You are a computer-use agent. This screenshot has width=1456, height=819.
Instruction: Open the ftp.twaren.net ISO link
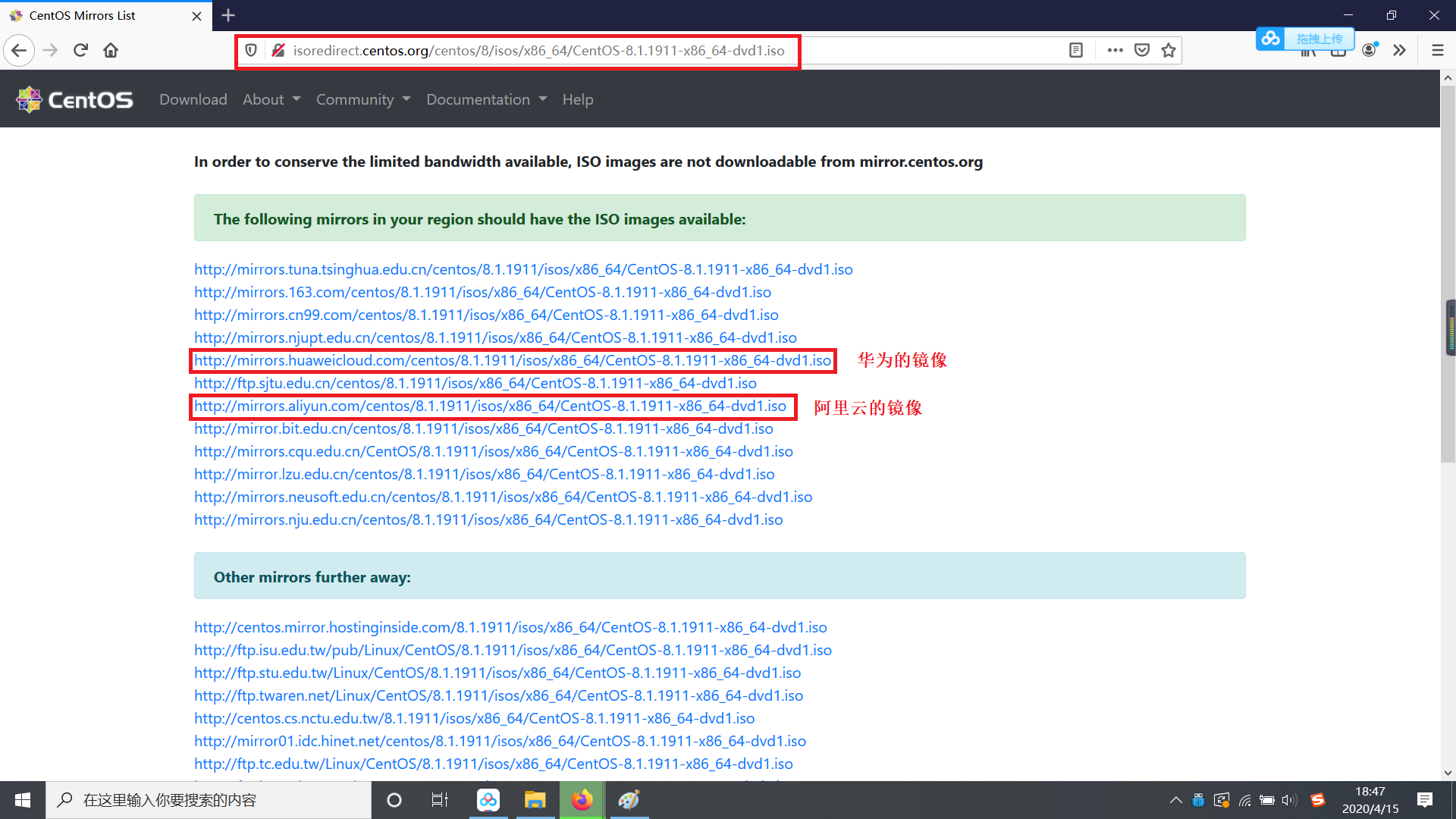(x=498, y=695)
